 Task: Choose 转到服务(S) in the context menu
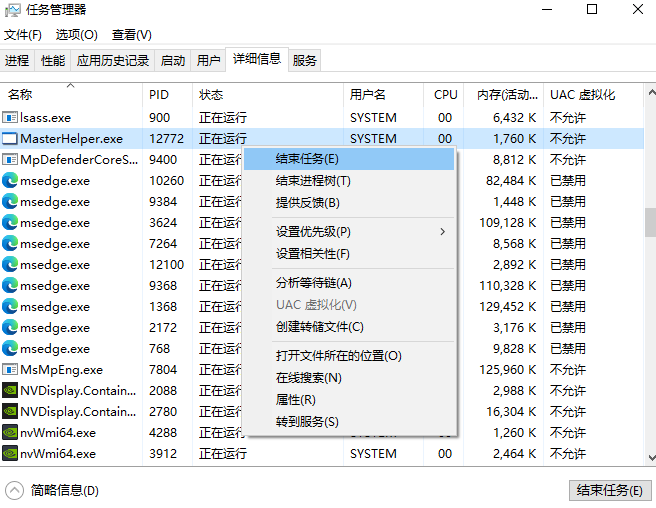click(349, 421)
